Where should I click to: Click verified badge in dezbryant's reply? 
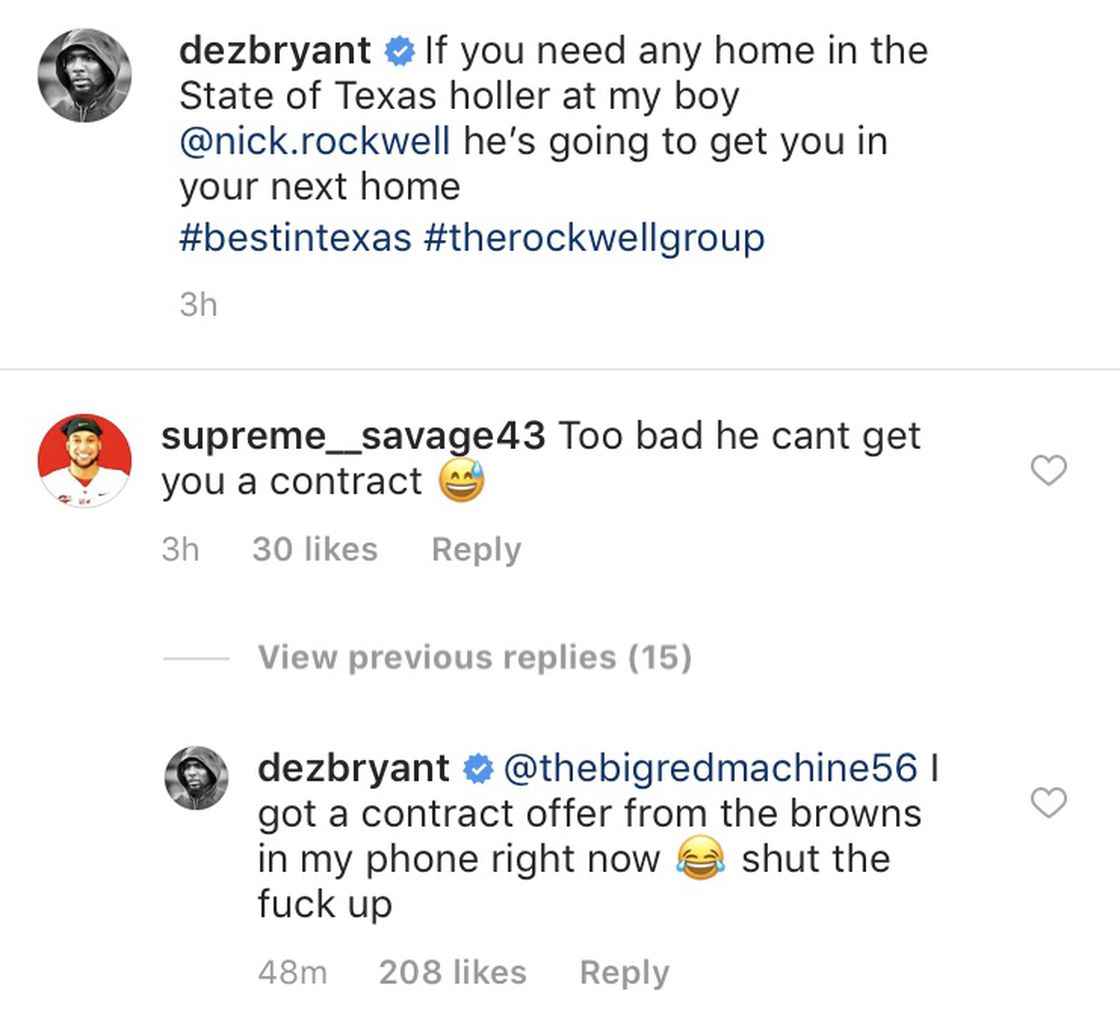click(478, 769)
